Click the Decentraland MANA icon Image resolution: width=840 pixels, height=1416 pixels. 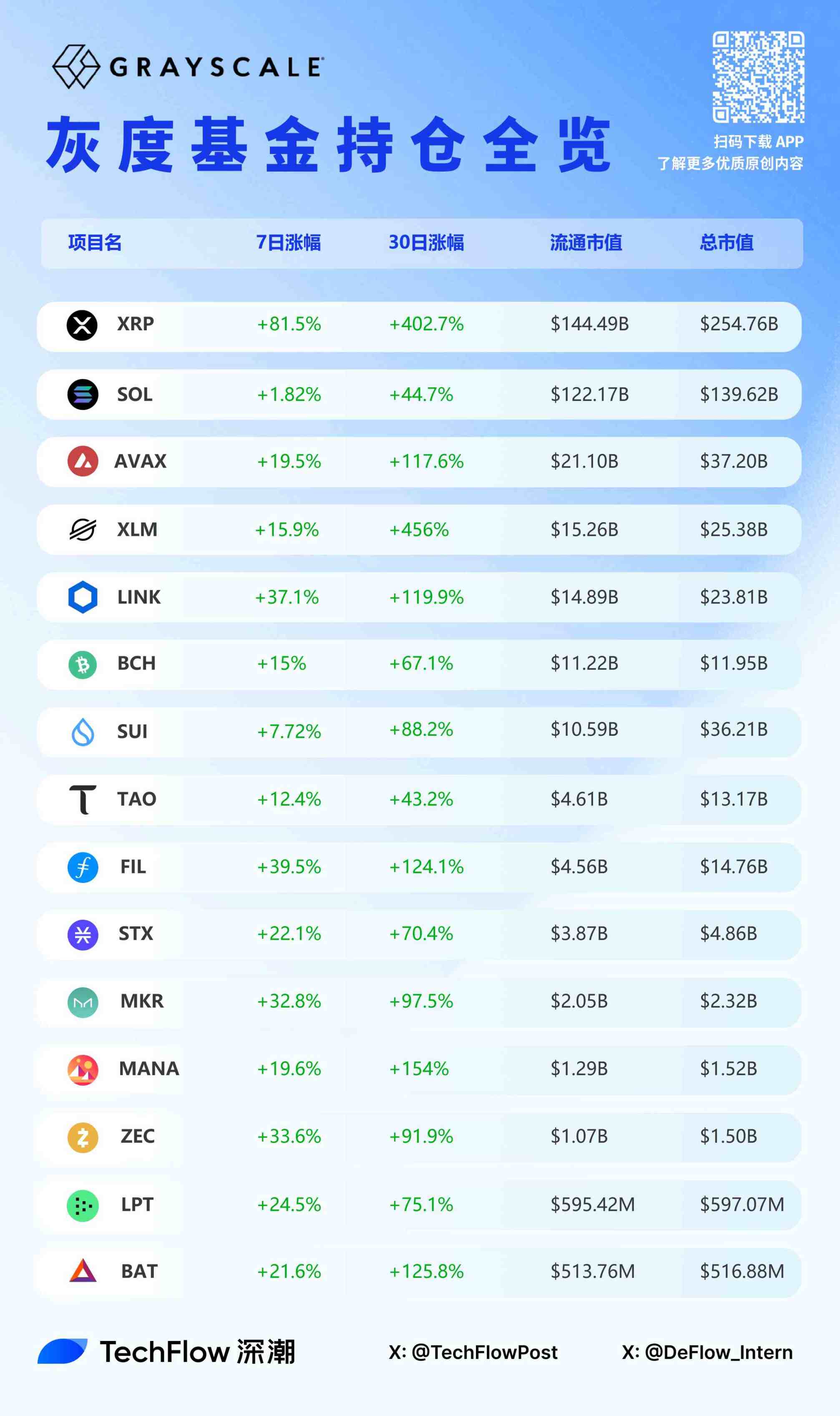tap(83, 1070)
